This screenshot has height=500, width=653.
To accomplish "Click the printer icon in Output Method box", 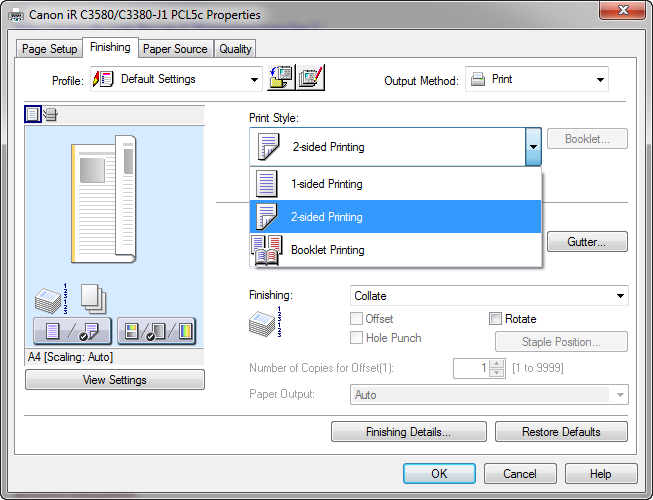I will pyautogui.click(x=478, y=79).
